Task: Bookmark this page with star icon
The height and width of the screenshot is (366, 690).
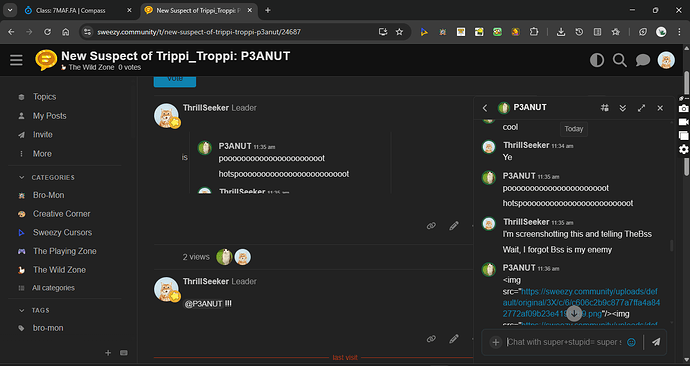Action: click(399, 32)
